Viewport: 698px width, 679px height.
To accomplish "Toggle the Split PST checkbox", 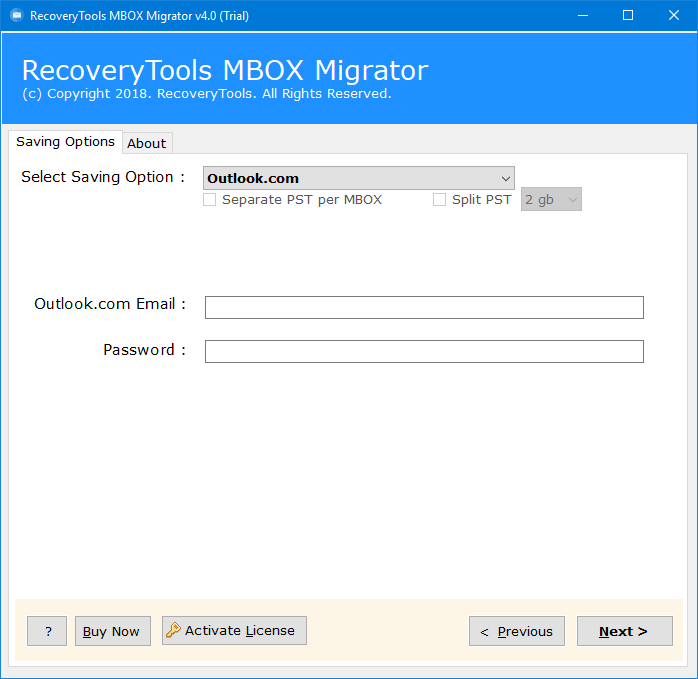I will (439, 199).
